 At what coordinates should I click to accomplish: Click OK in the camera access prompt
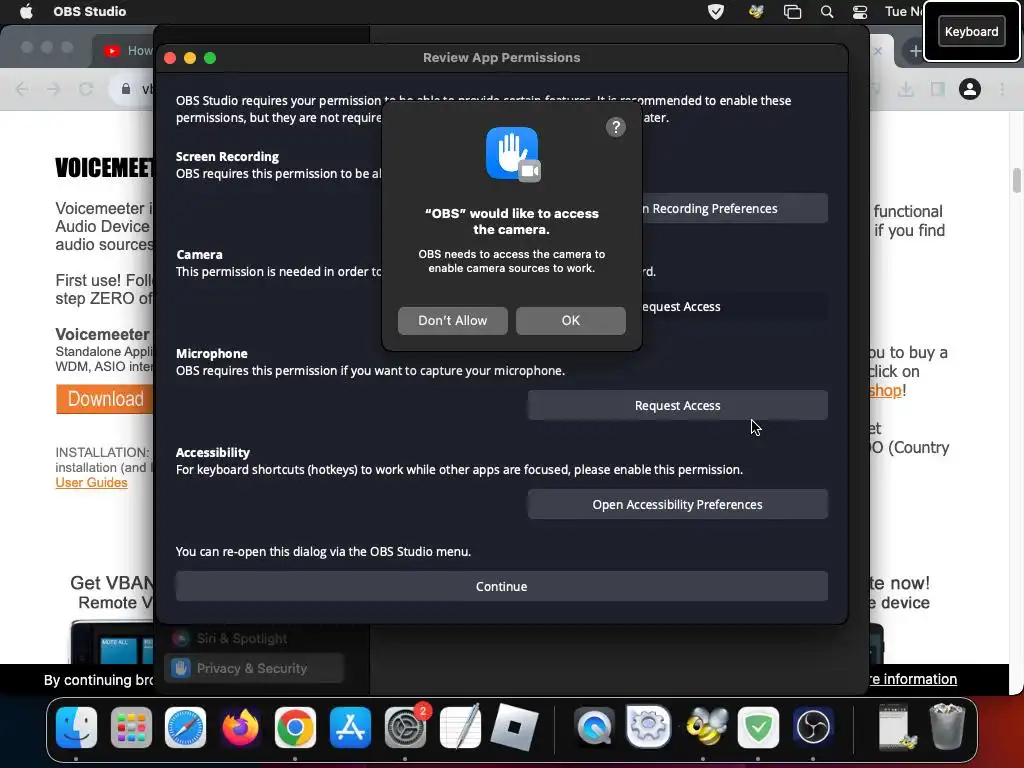point(570,321)
